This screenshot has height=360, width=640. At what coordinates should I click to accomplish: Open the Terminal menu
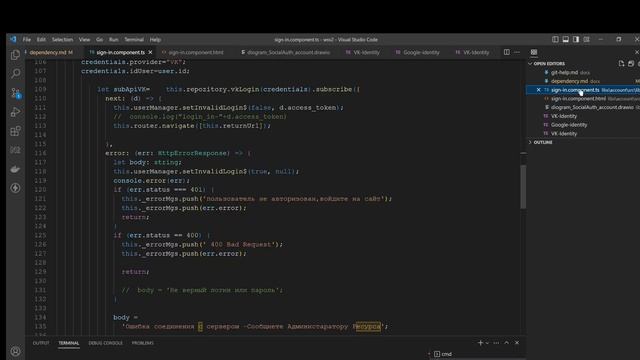134,40
